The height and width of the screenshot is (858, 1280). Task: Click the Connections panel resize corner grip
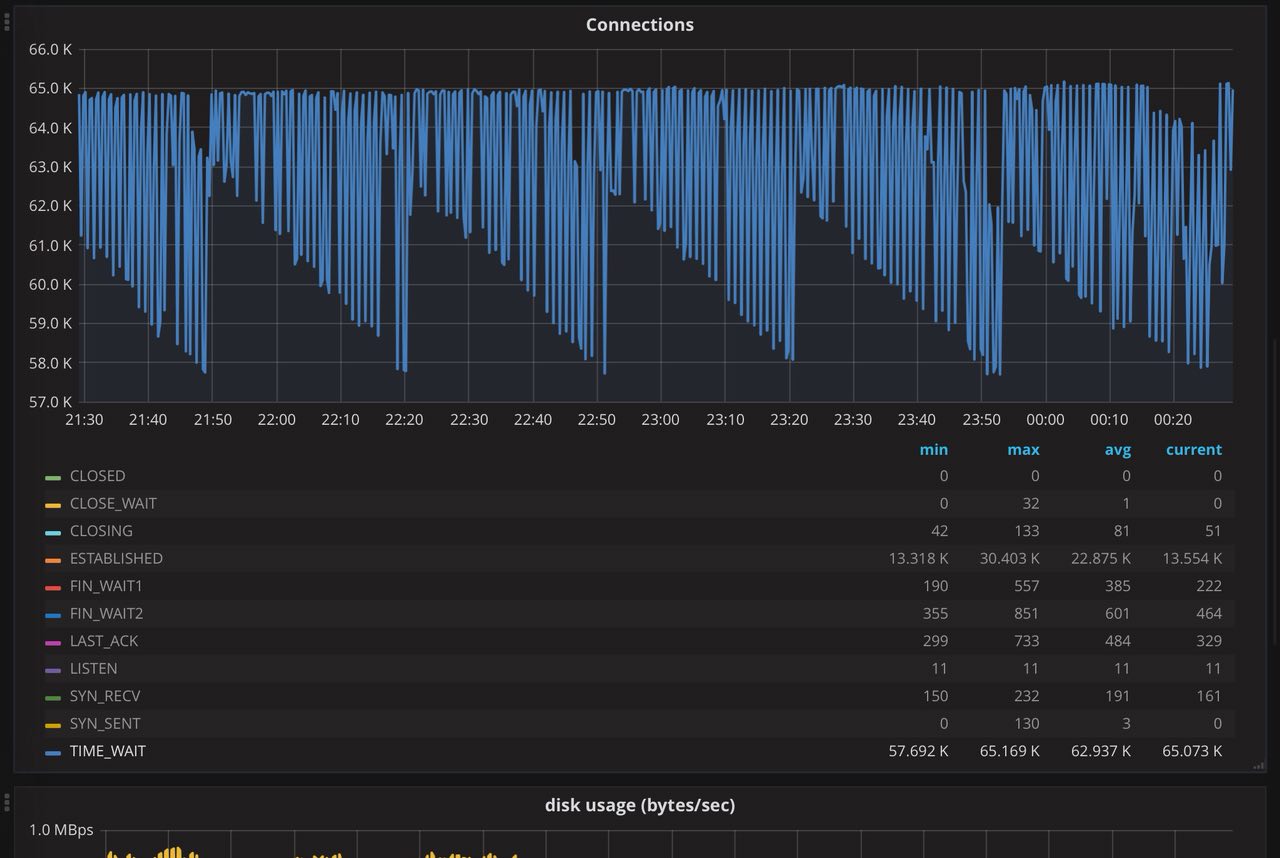coord(1259,766)
